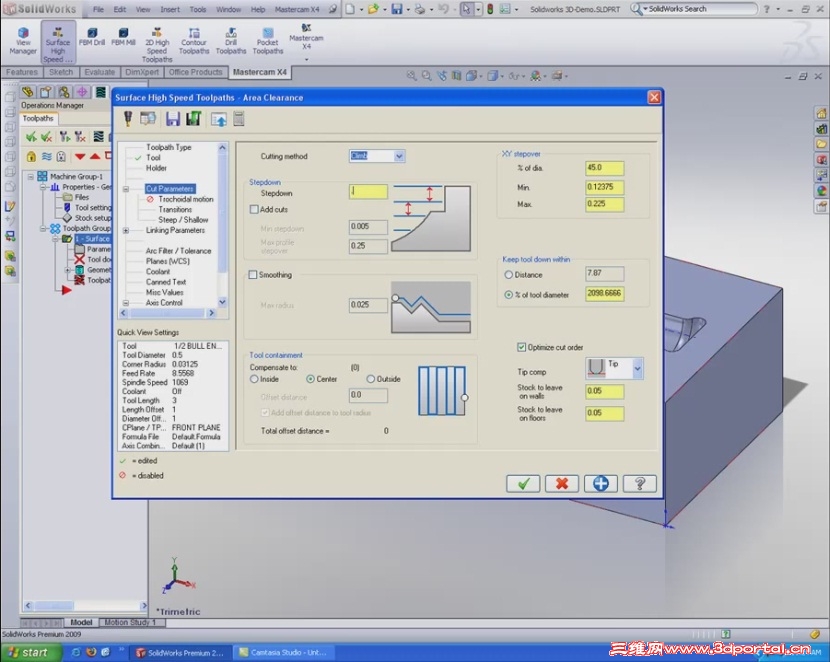Click the save icon in SolidWorks toolbar
830x662 pixels.
pyautogui.click(x=397, y=10)
